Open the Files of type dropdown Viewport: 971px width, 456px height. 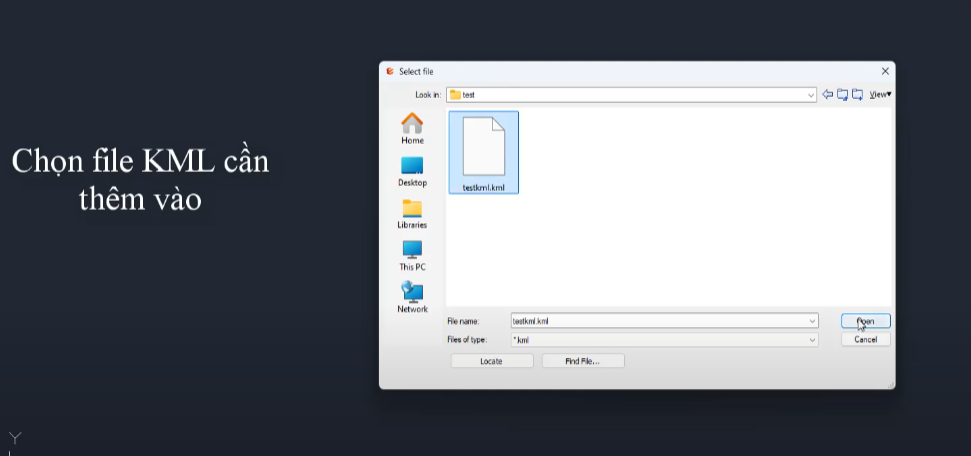point(812,340)
